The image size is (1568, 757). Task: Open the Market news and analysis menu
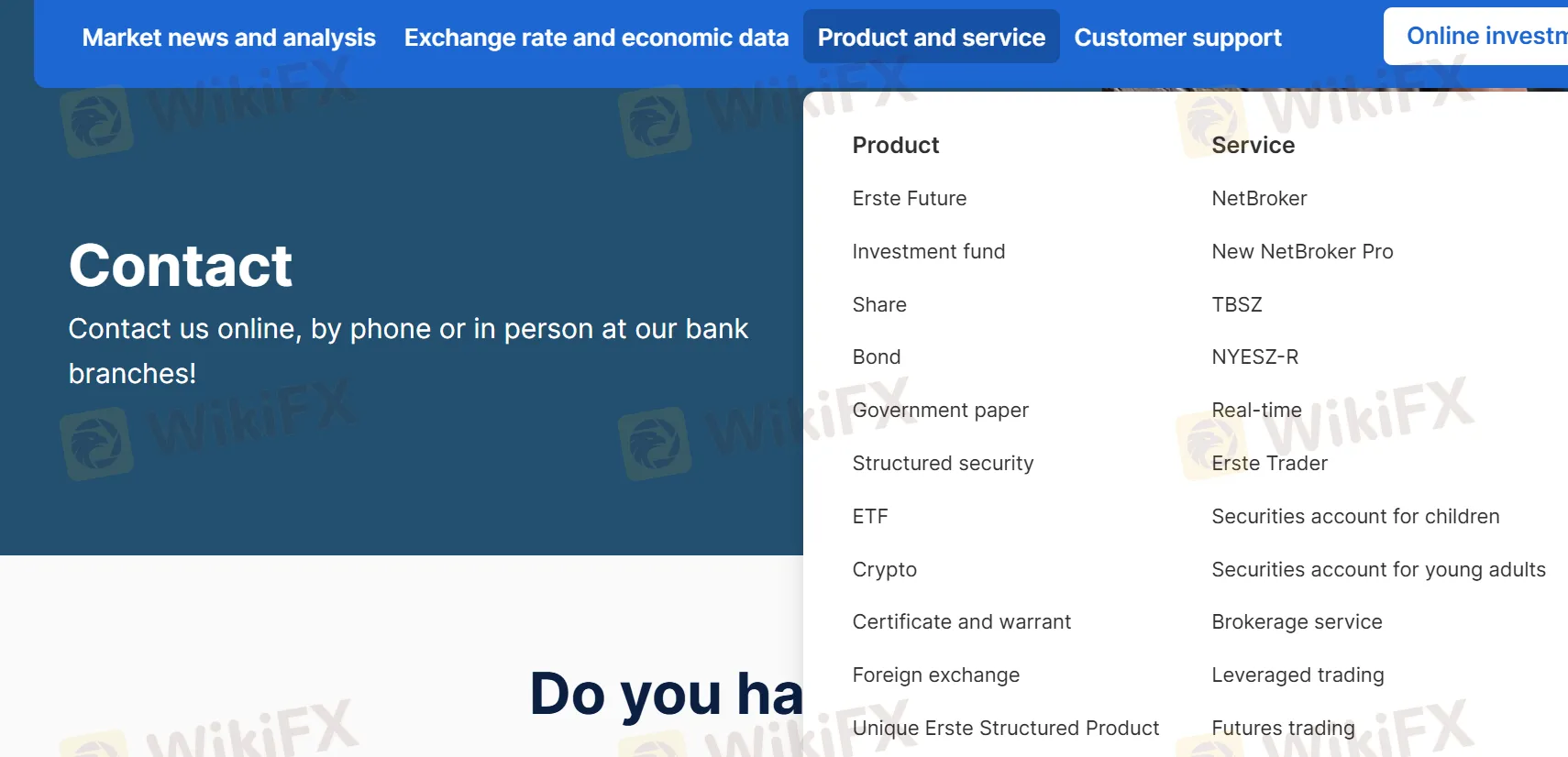(x=227, y=38)
